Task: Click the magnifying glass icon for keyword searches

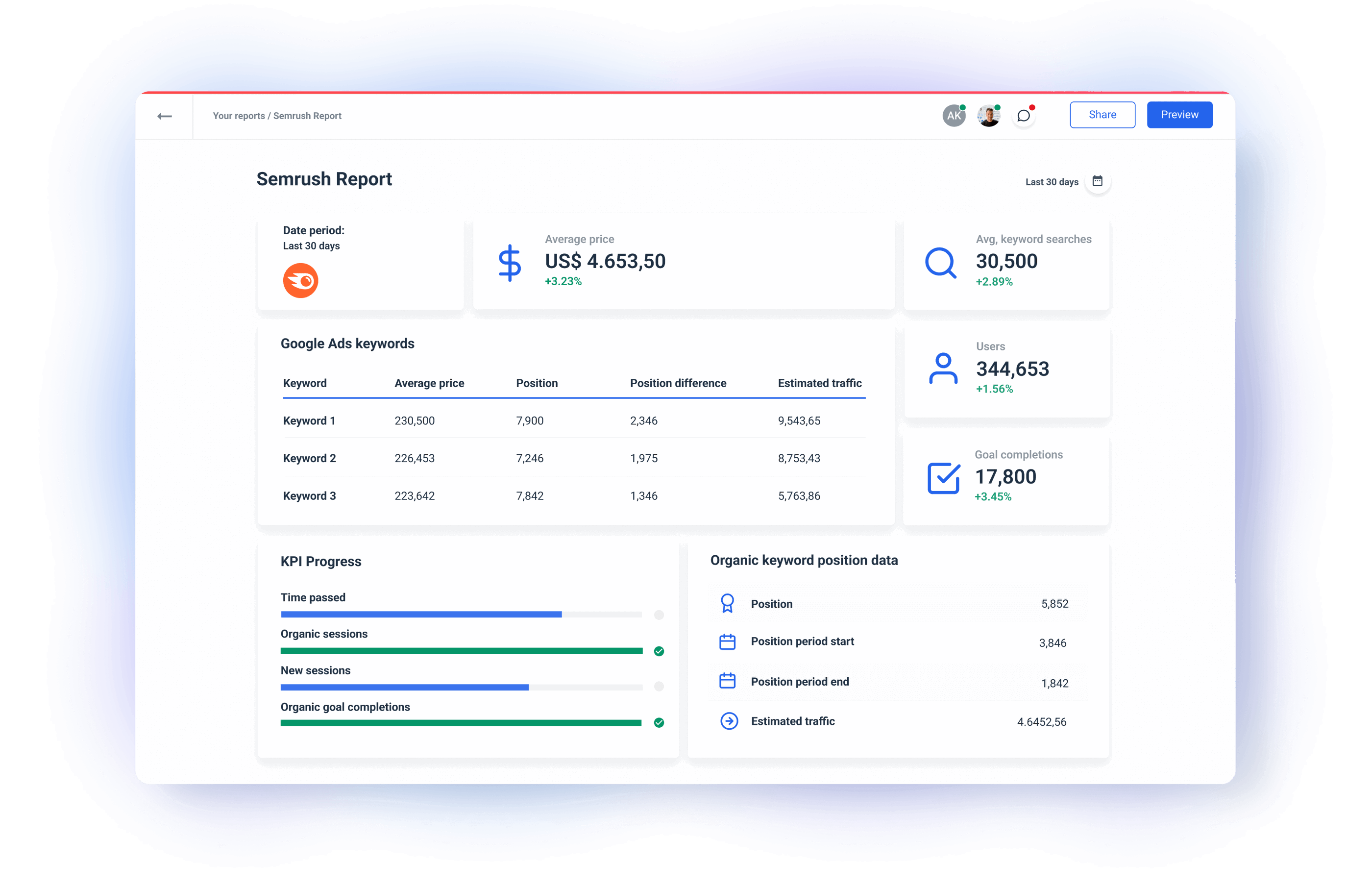Action: [x=940, y=262]
